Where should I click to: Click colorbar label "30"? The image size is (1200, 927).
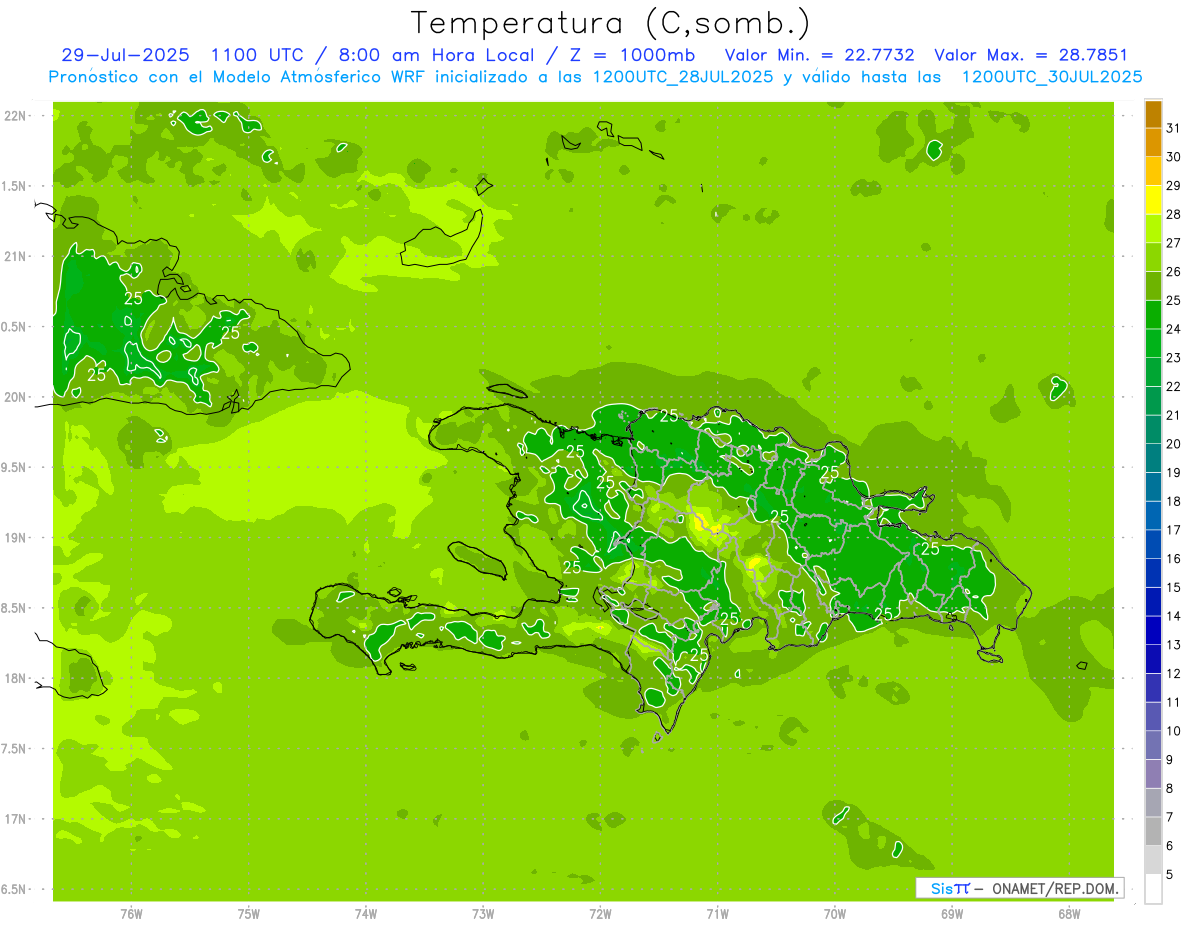(1174, 157)
